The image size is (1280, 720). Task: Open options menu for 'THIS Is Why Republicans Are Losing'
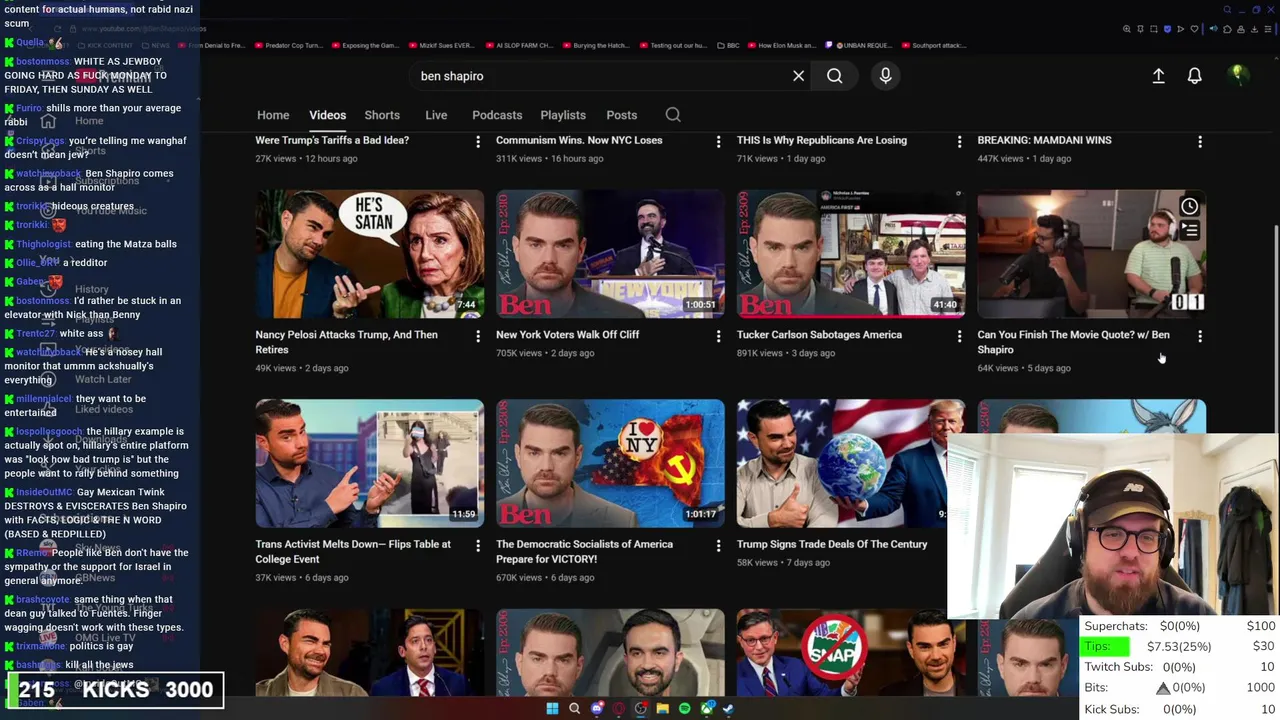click(x=959, y=142)
